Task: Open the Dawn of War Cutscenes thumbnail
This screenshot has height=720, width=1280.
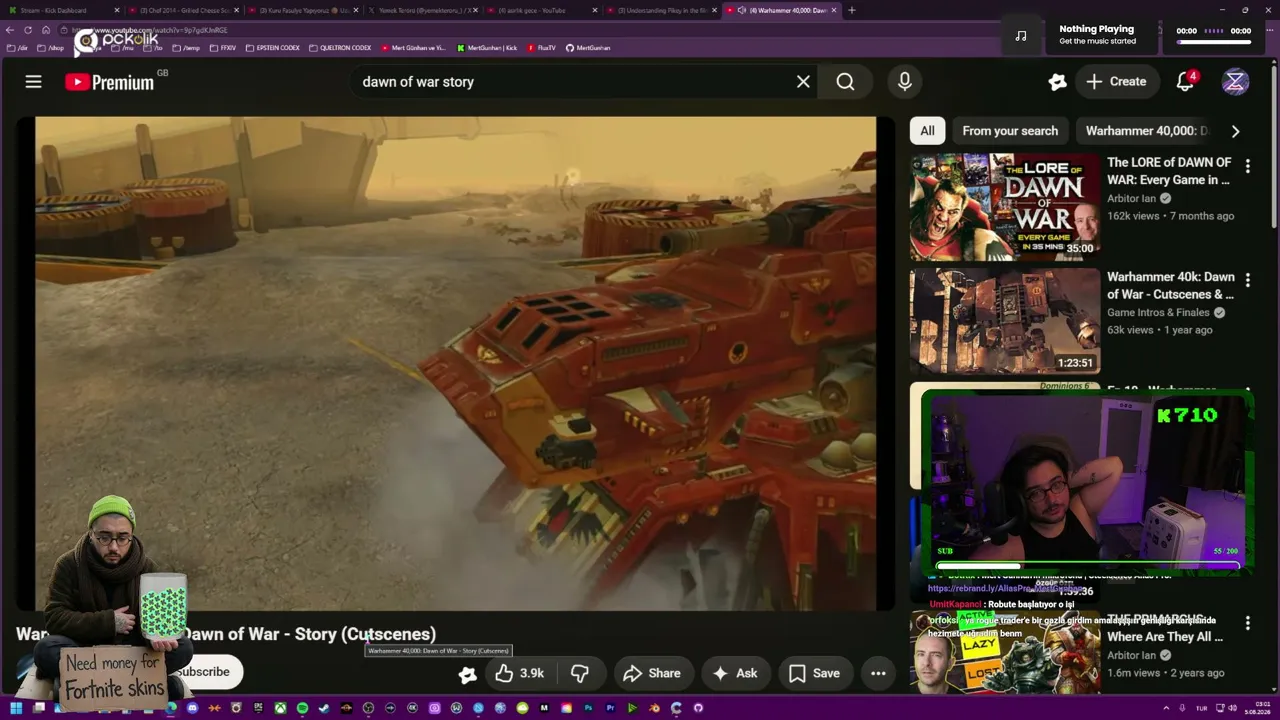Action: (x=1005, y=321)
